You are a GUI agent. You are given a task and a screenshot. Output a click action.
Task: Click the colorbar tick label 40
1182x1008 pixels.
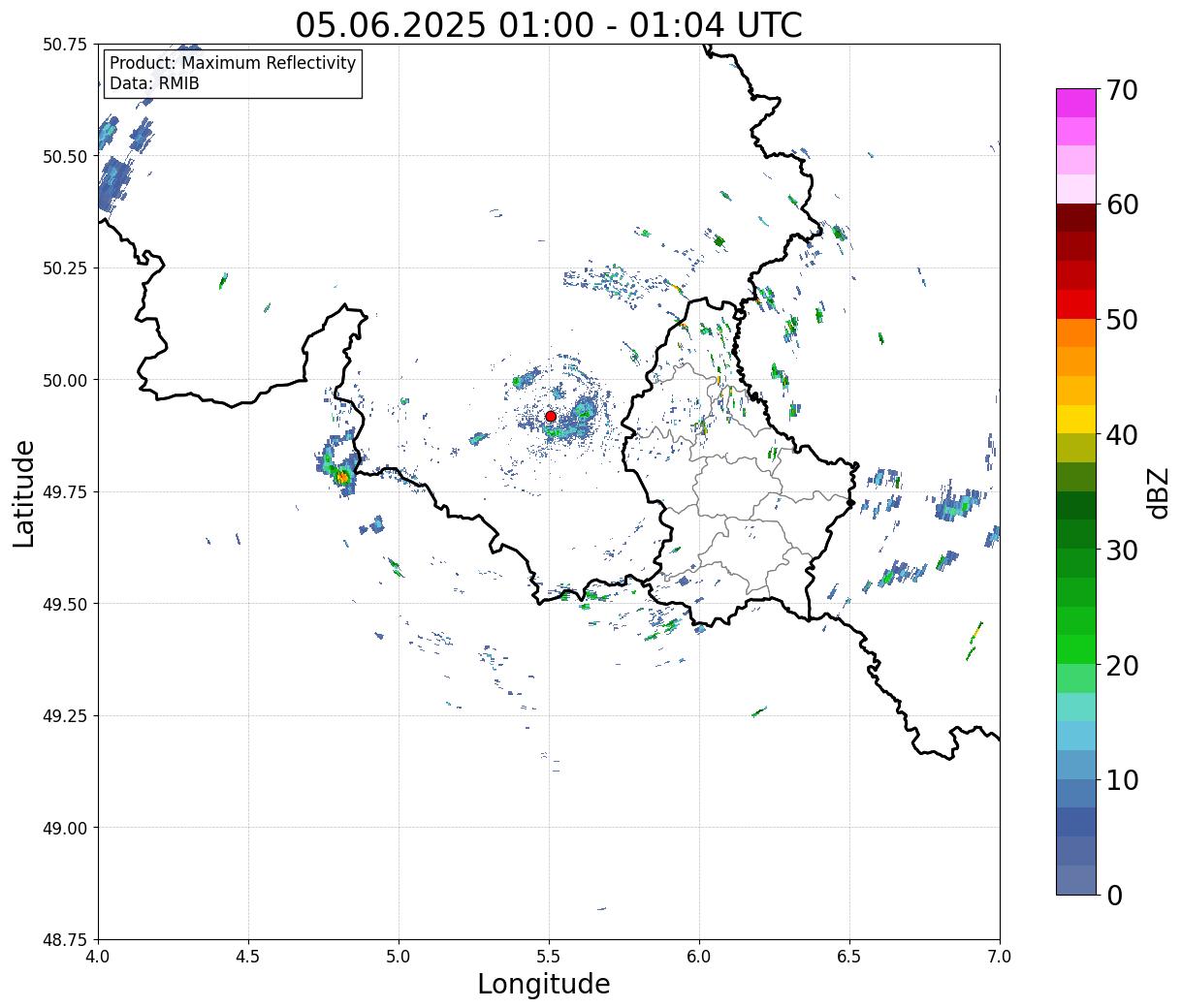(x=1121, y=435)
